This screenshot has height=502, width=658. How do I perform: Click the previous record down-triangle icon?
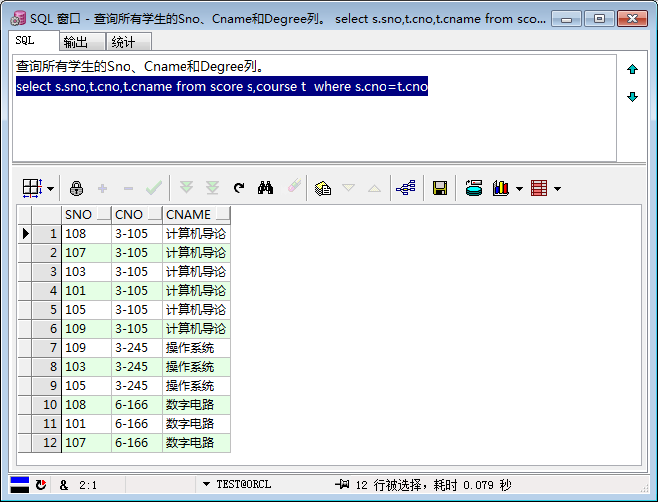[x=348, y=188]
